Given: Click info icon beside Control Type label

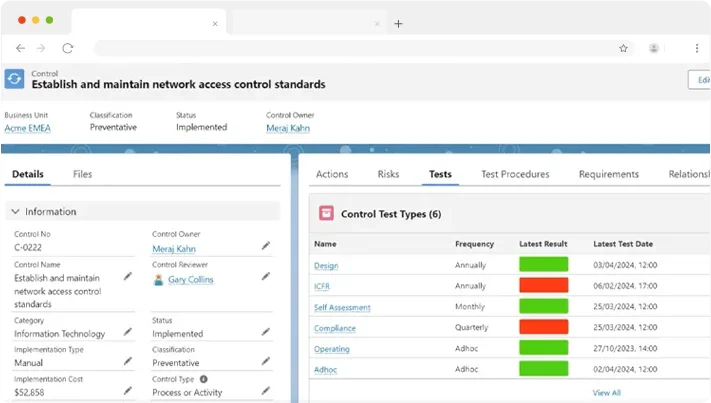Looking at the screenshot, I should (x=203, y=379).
